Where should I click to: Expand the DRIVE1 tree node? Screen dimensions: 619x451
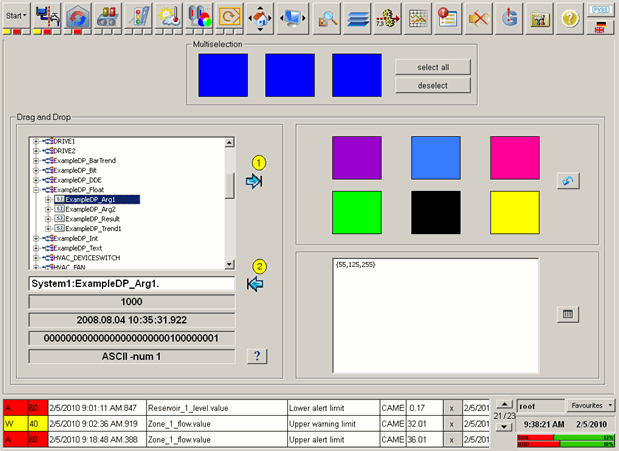36,141
